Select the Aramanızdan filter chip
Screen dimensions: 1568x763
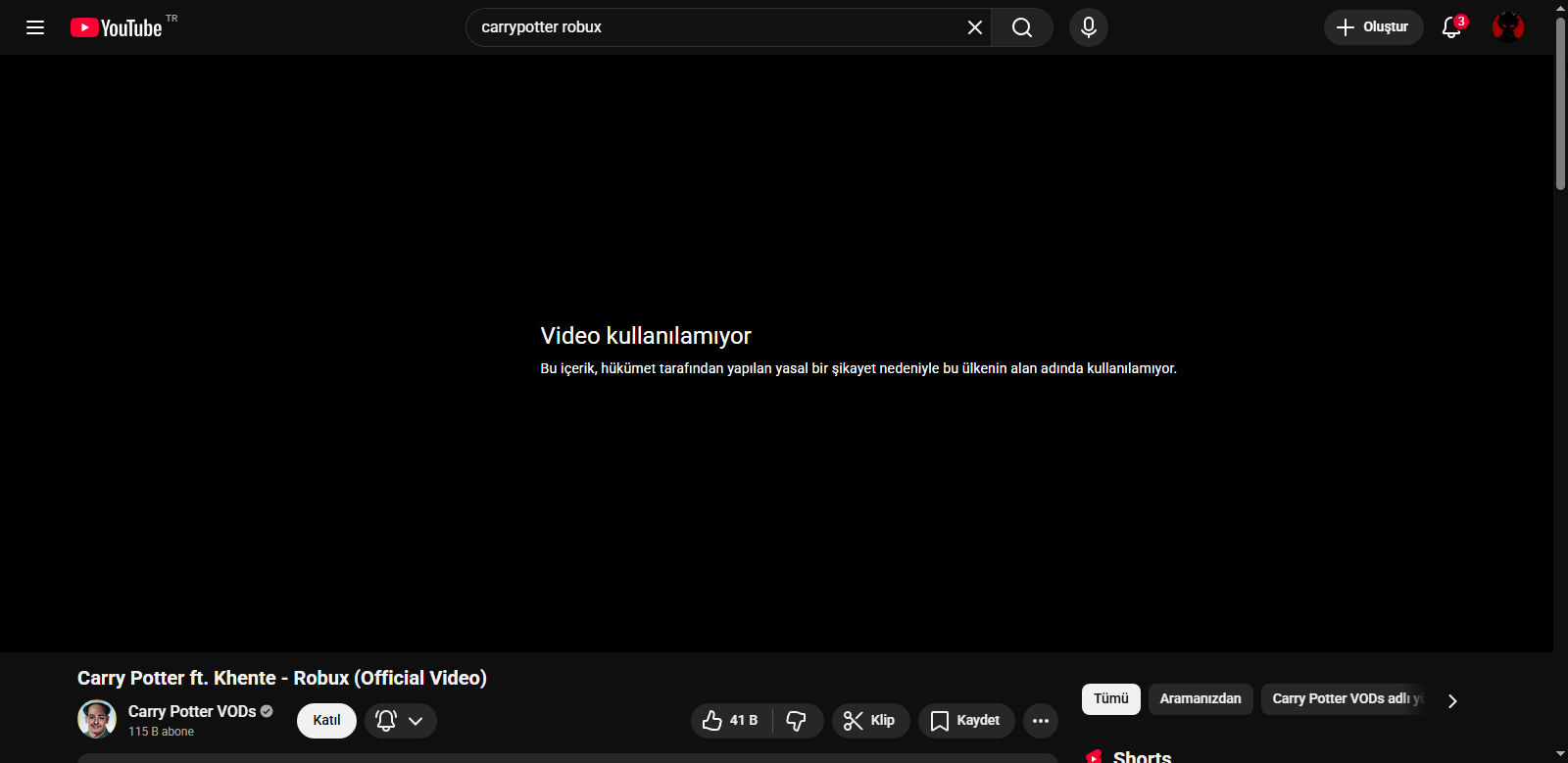1200,699
